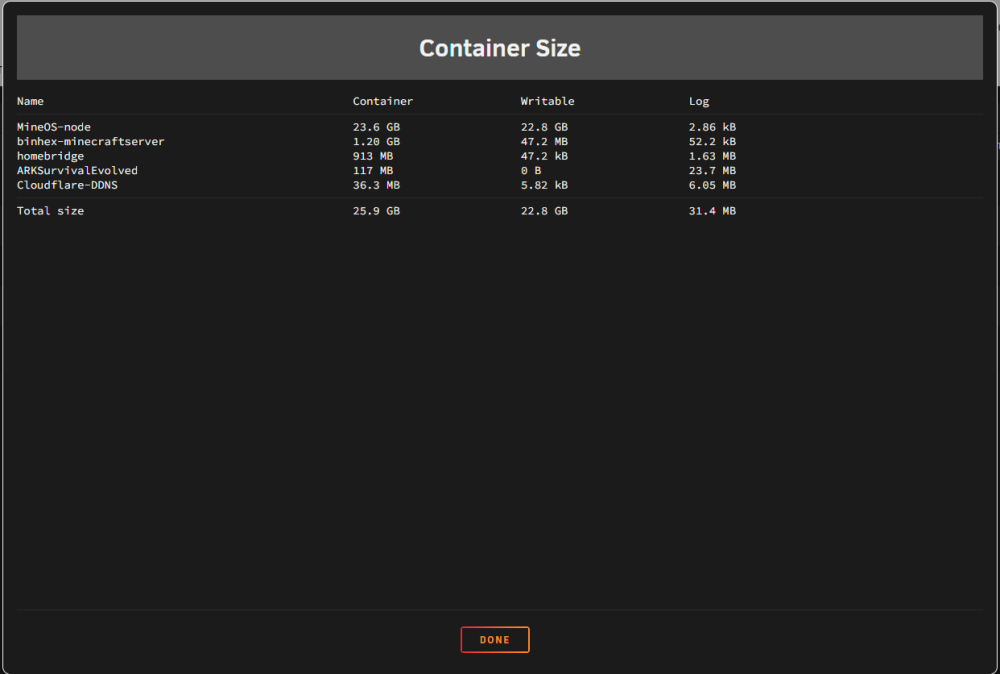Click the Total size label
The image size is (1000, 674).
tap(50, 211)
